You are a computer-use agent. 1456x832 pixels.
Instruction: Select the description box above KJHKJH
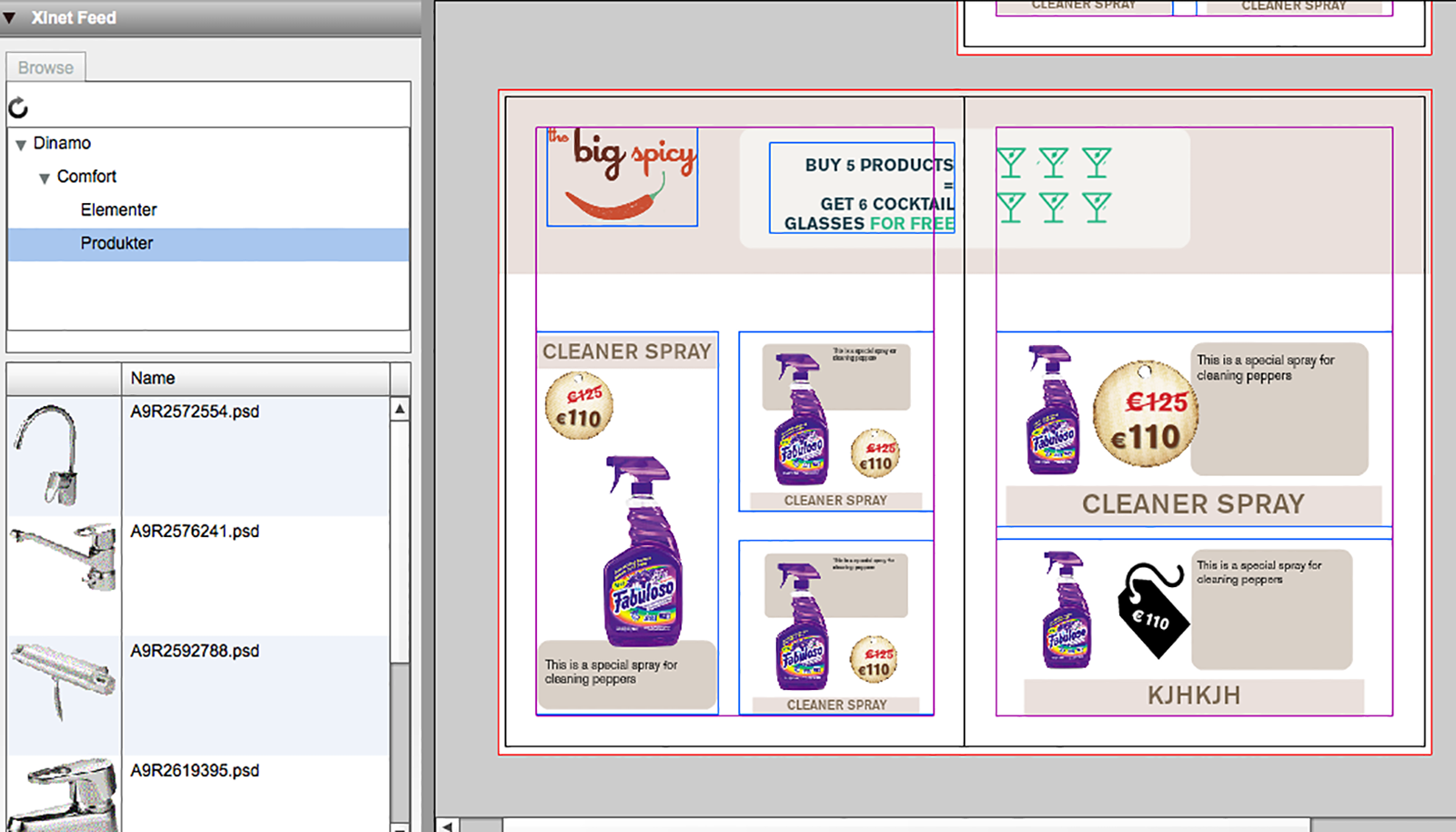click(1271, 609)
